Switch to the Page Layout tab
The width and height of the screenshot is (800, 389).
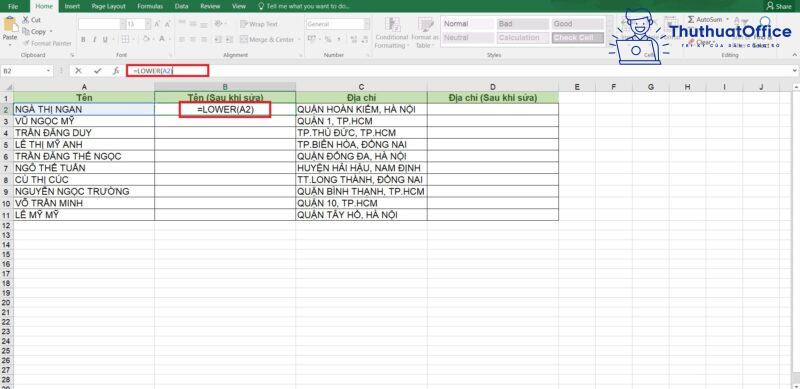(108, 6)
